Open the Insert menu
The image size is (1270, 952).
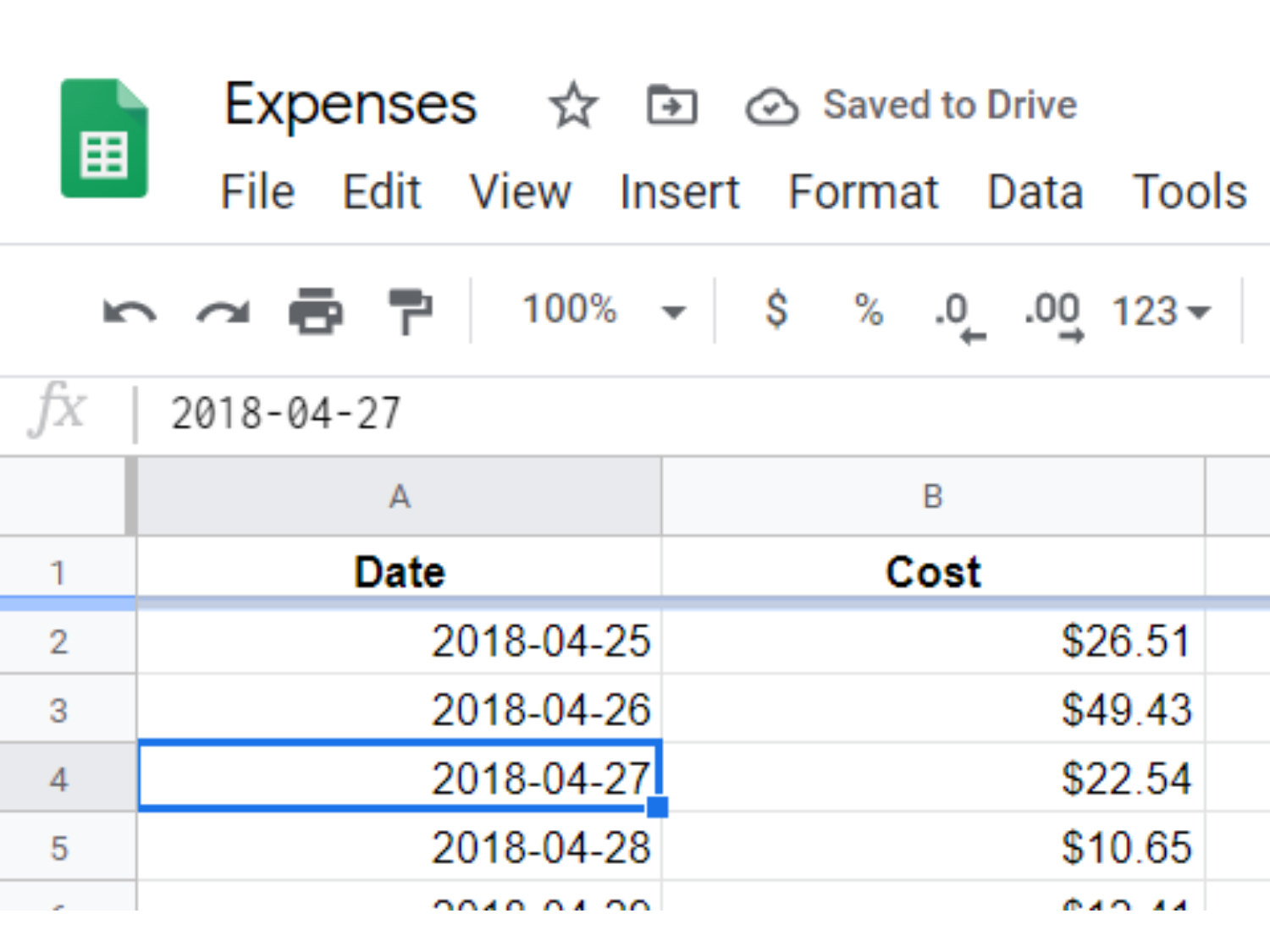[x=680, y=191]
